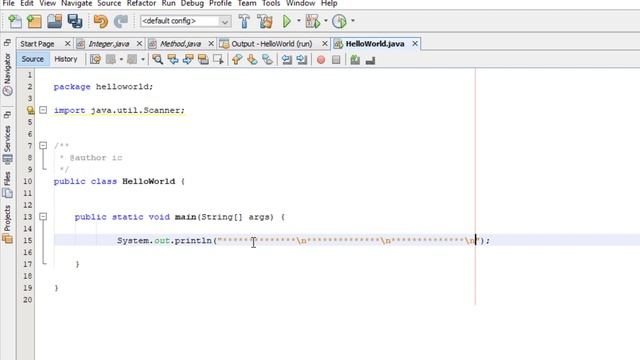The width and height of the screenshot is (640, 360).
Task: Open the Debug Project dropdown arrow
Action: click(x=326, y=21)
